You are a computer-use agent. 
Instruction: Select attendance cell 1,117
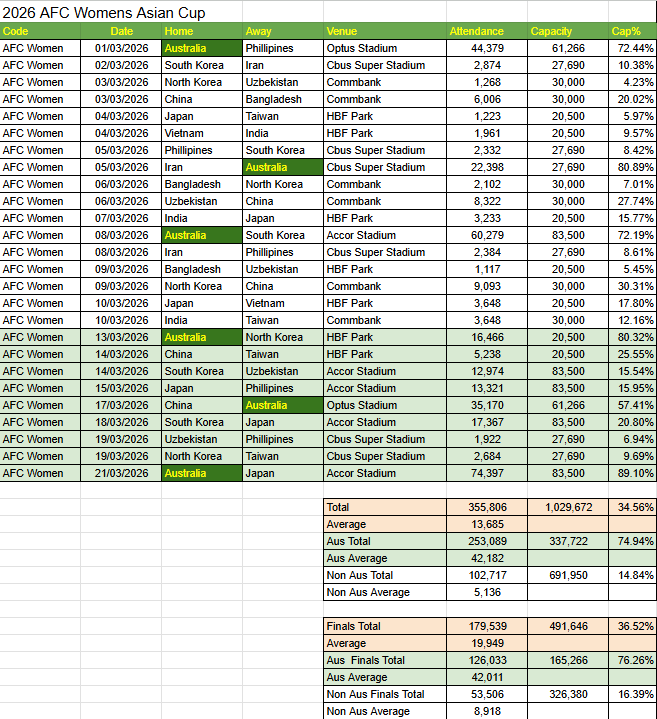(487, 269)
